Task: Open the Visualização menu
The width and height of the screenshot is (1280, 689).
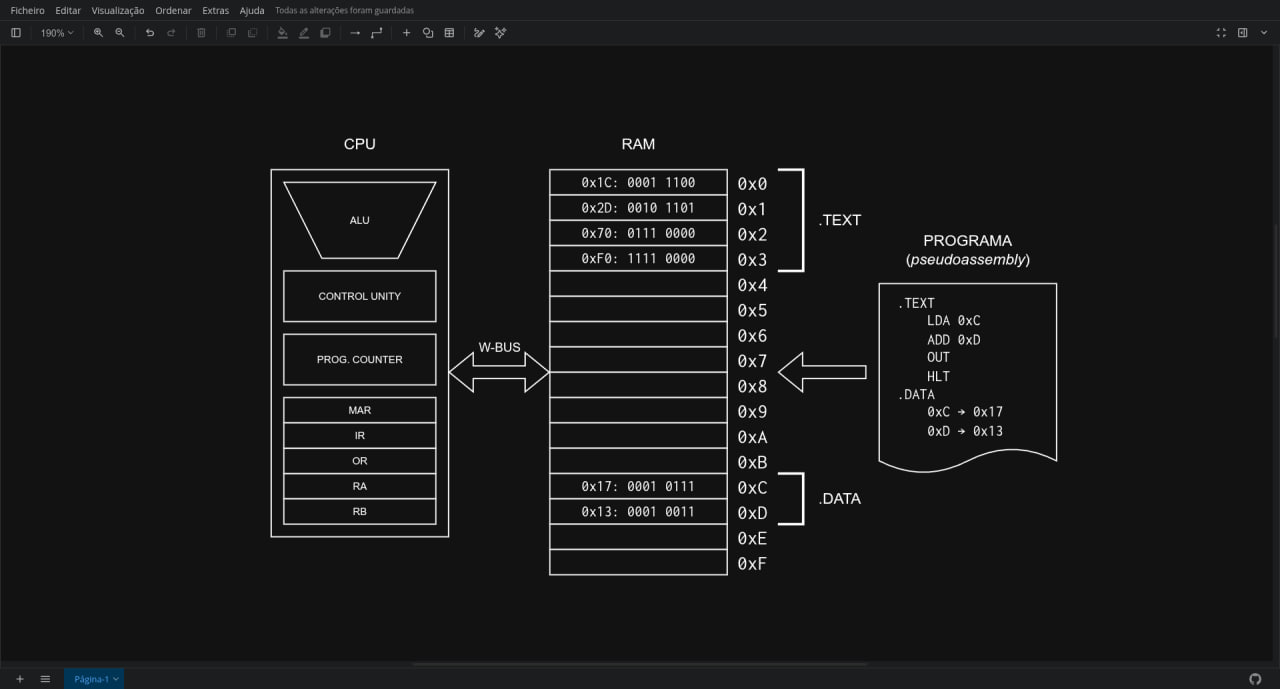Action: click(x=118, y=10)
